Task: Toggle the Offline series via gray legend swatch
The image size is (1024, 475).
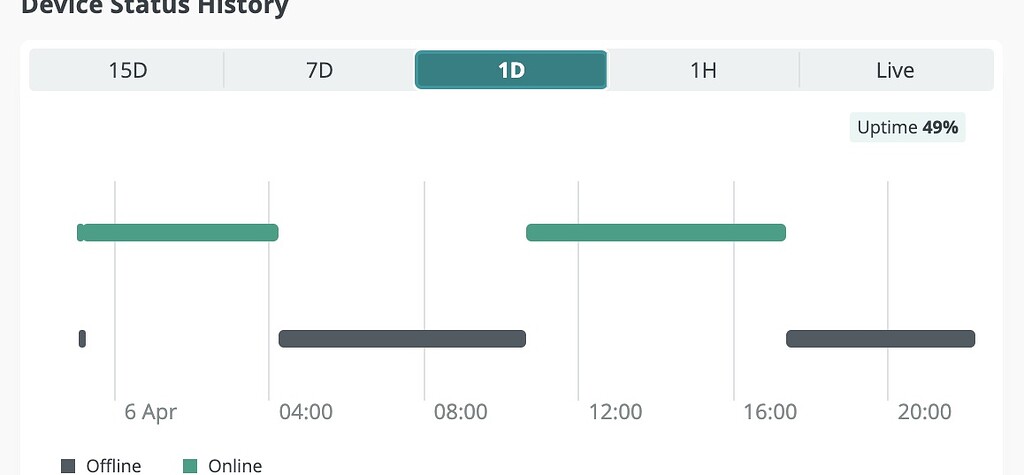Action: point(68,465)
